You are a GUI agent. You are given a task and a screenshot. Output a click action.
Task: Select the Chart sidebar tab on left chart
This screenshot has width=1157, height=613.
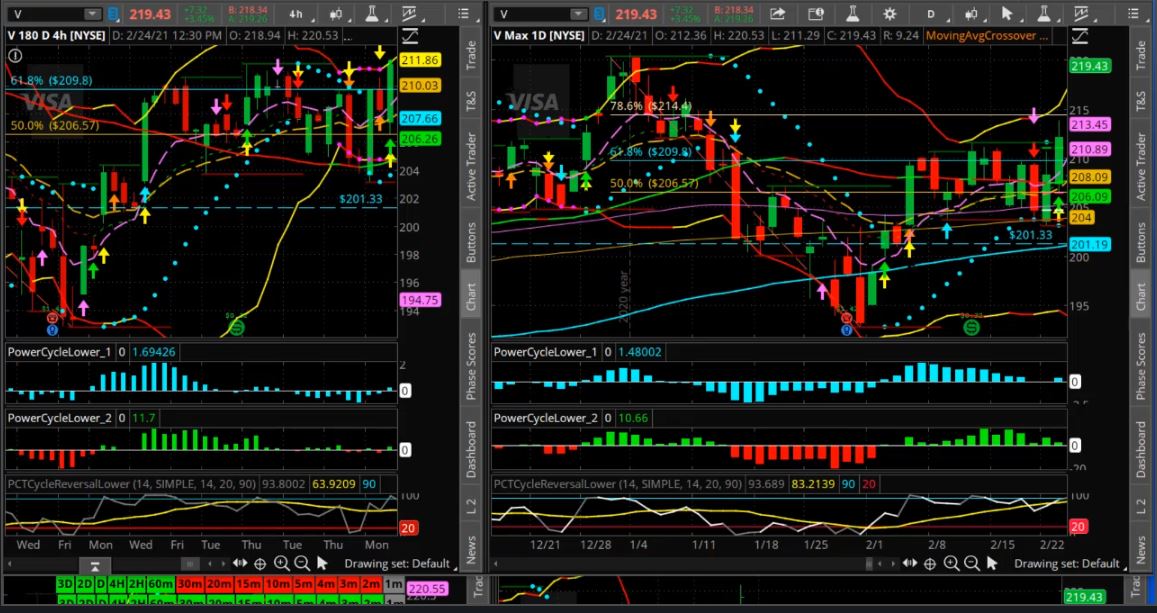click(472, 296)
